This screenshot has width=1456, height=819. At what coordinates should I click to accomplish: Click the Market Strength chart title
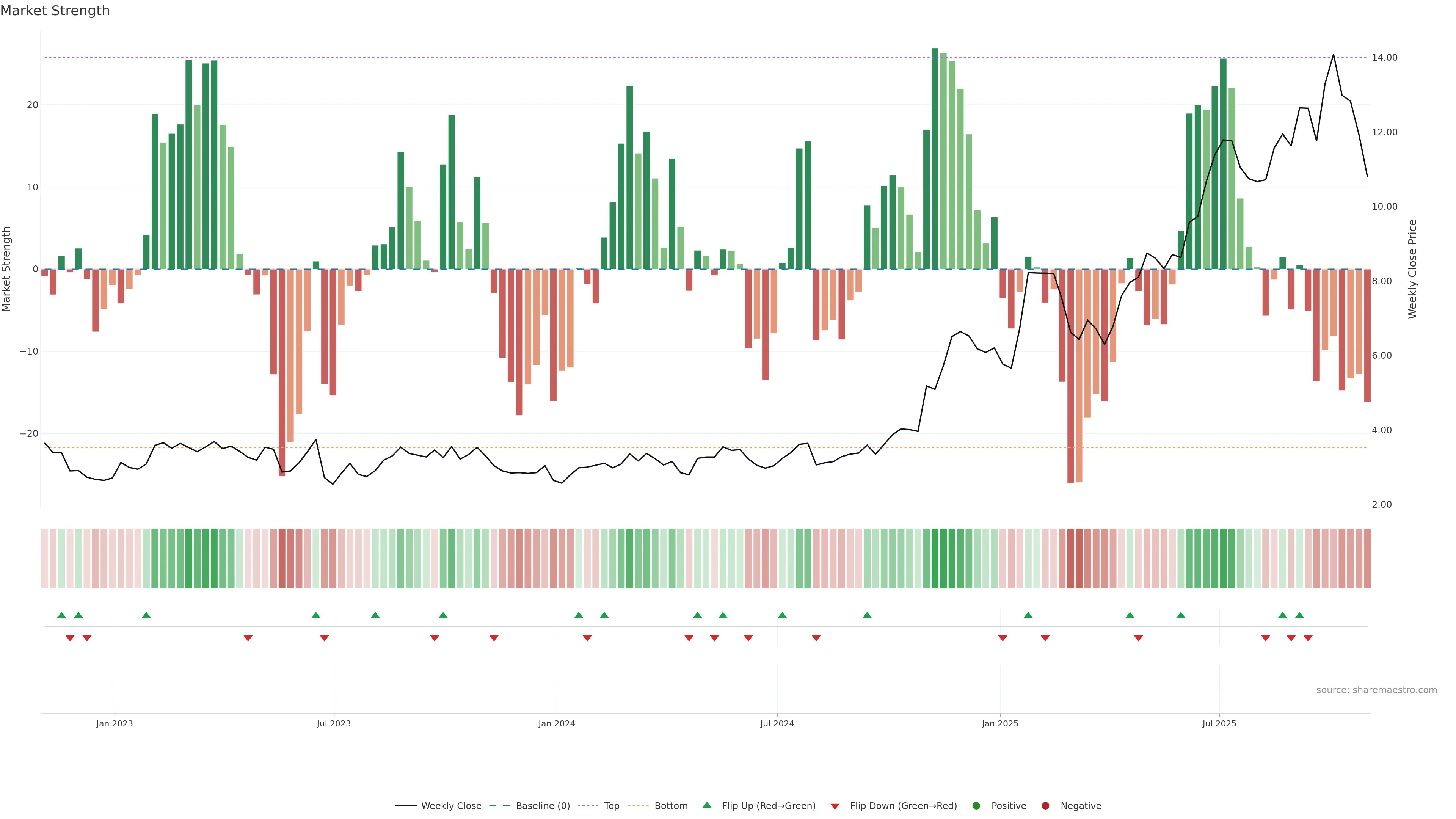[x=55, y=11]
